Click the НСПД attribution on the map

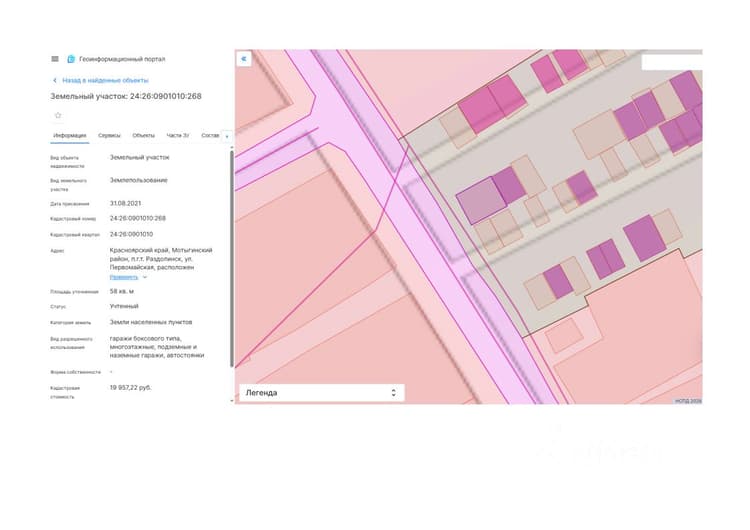tap(688, 401)
